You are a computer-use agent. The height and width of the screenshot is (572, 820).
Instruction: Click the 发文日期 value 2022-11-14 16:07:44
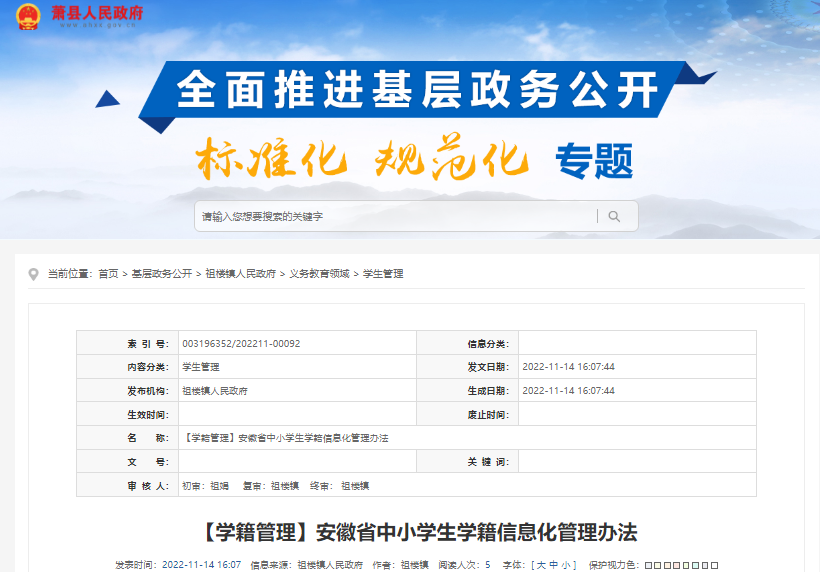568,367
